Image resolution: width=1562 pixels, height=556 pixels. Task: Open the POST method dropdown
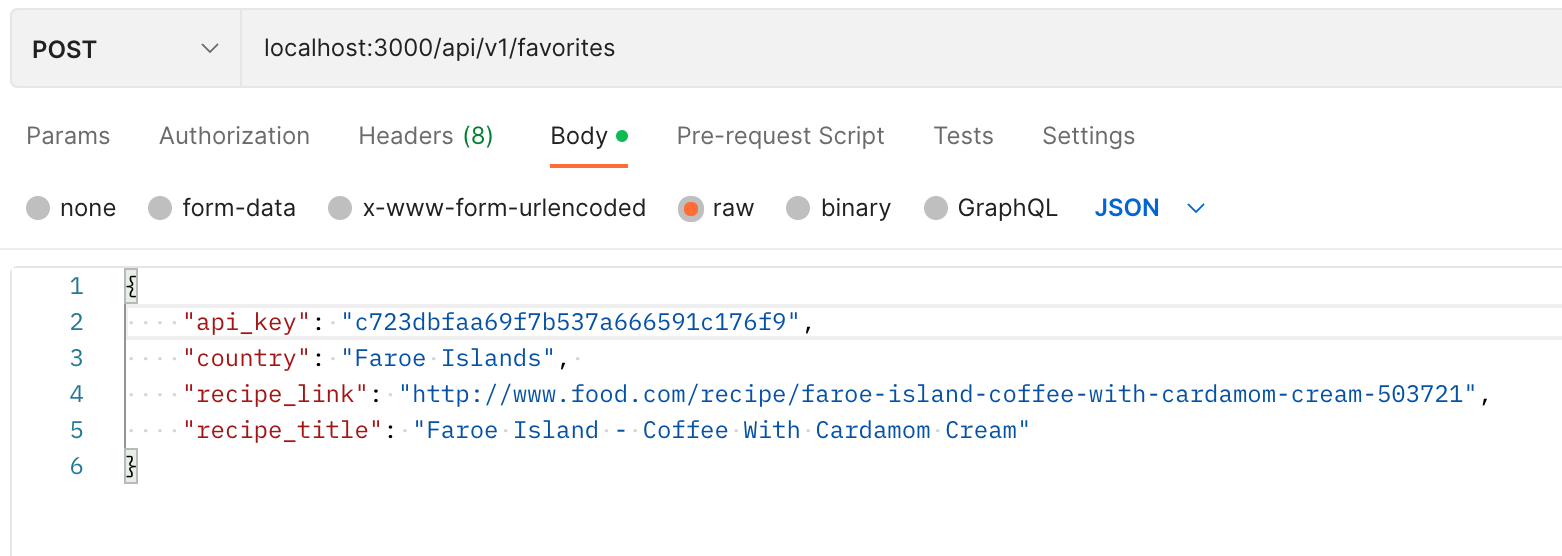126,49
